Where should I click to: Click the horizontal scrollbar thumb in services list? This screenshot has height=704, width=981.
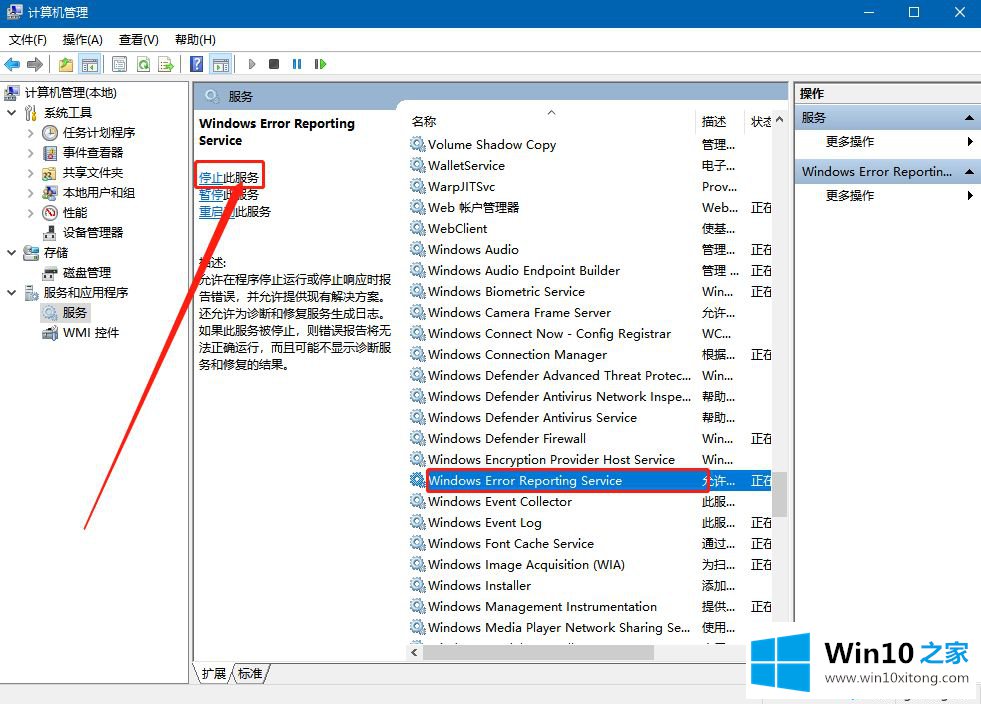click(x=539, y=653)
